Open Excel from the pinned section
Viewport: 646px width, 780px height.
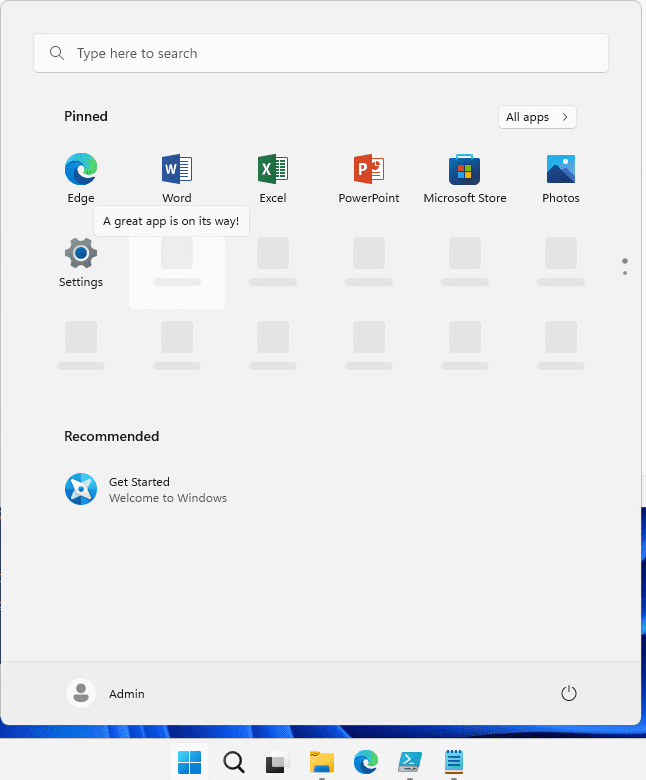[273, 179]
